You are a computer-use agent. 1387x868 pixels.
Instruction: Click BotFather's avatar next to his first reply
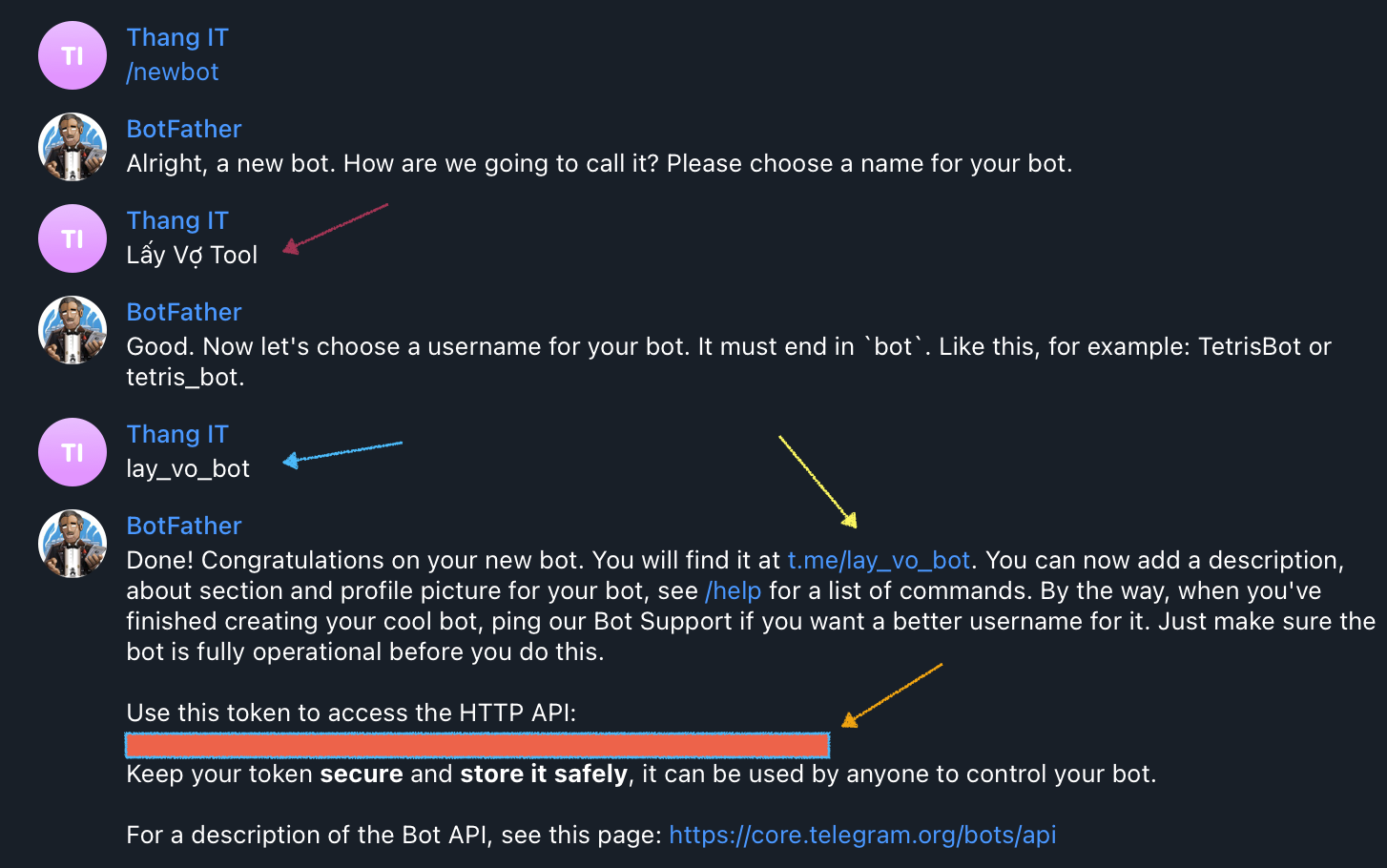pos(72,146)
